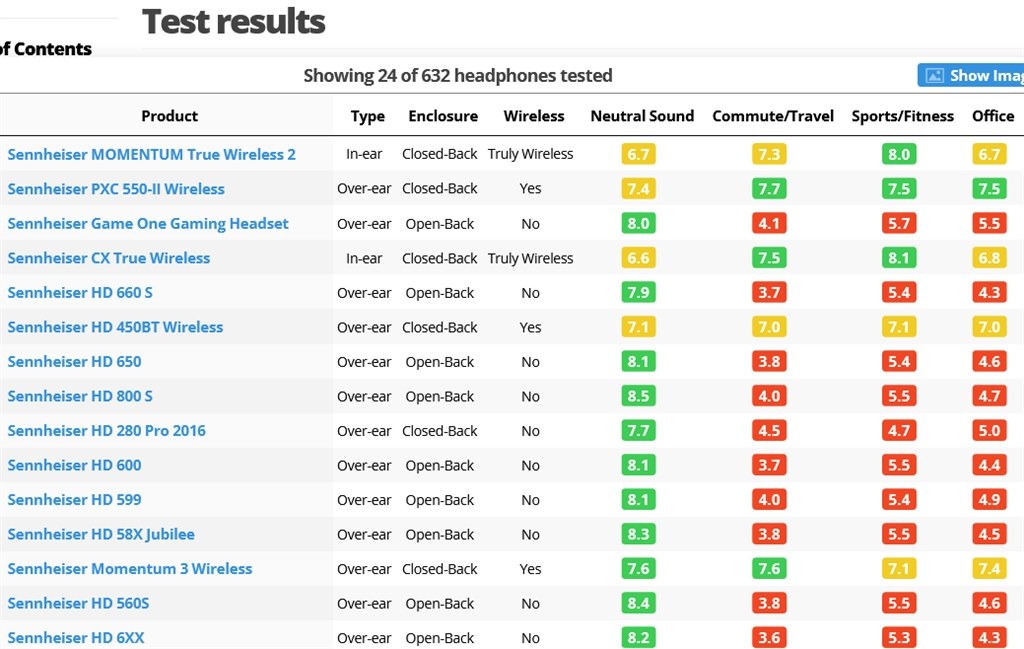The width and height of the screenshot is (1024, 649).
Task: Open Sennheiser CX True Wireless link
Action: [x=108, y=258]
